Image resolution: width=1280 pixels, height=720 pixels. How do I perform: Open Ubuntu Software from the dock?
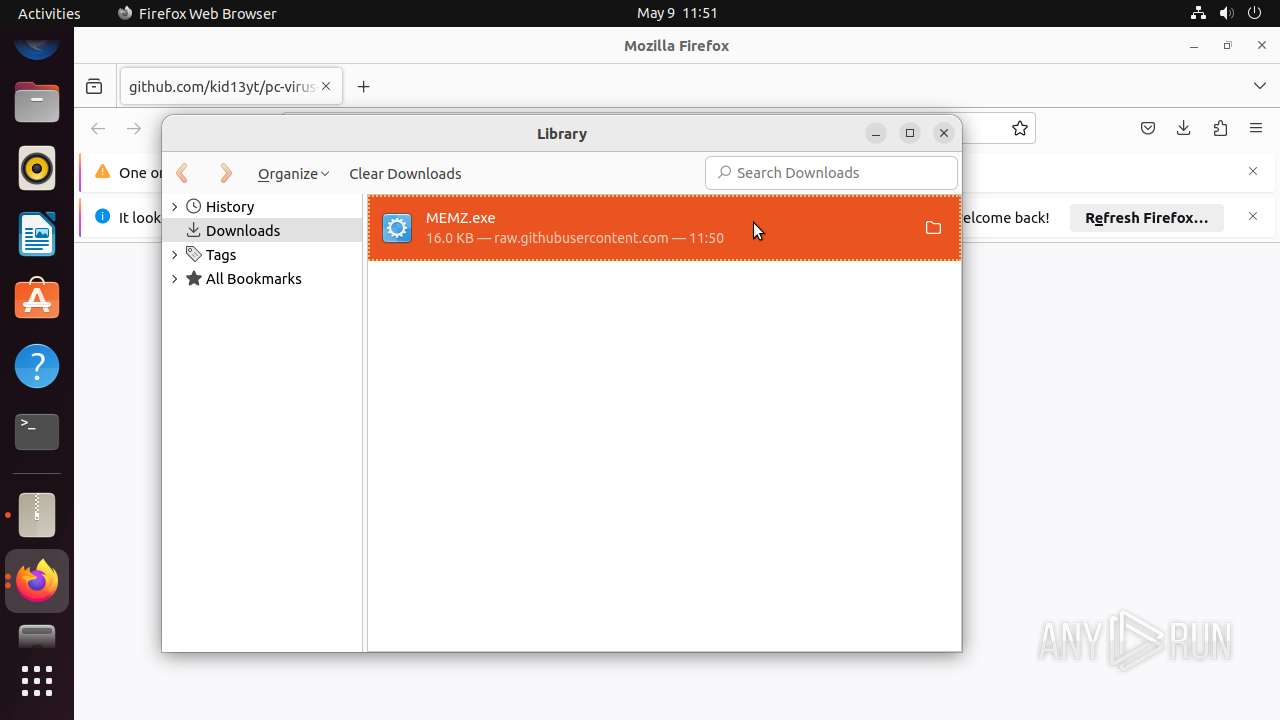pyautogui.click(x=37, y=300)
